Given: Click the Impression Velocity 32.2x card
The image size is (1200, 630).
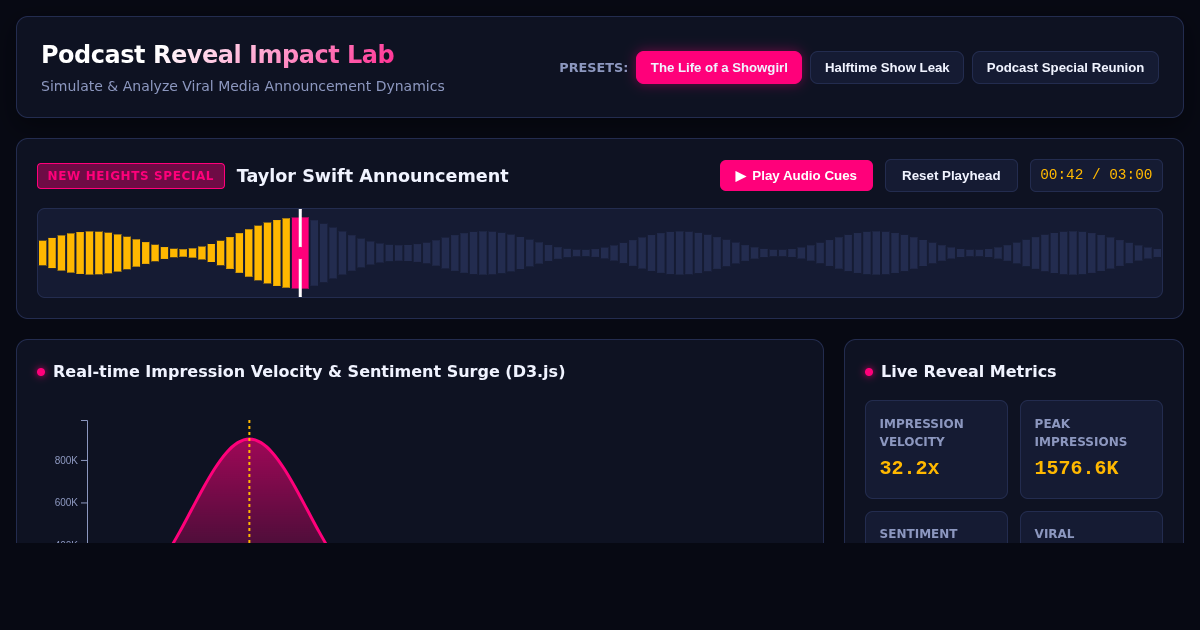Looking at the screenshot, I should pyautogui.click(x=936, y=449).
